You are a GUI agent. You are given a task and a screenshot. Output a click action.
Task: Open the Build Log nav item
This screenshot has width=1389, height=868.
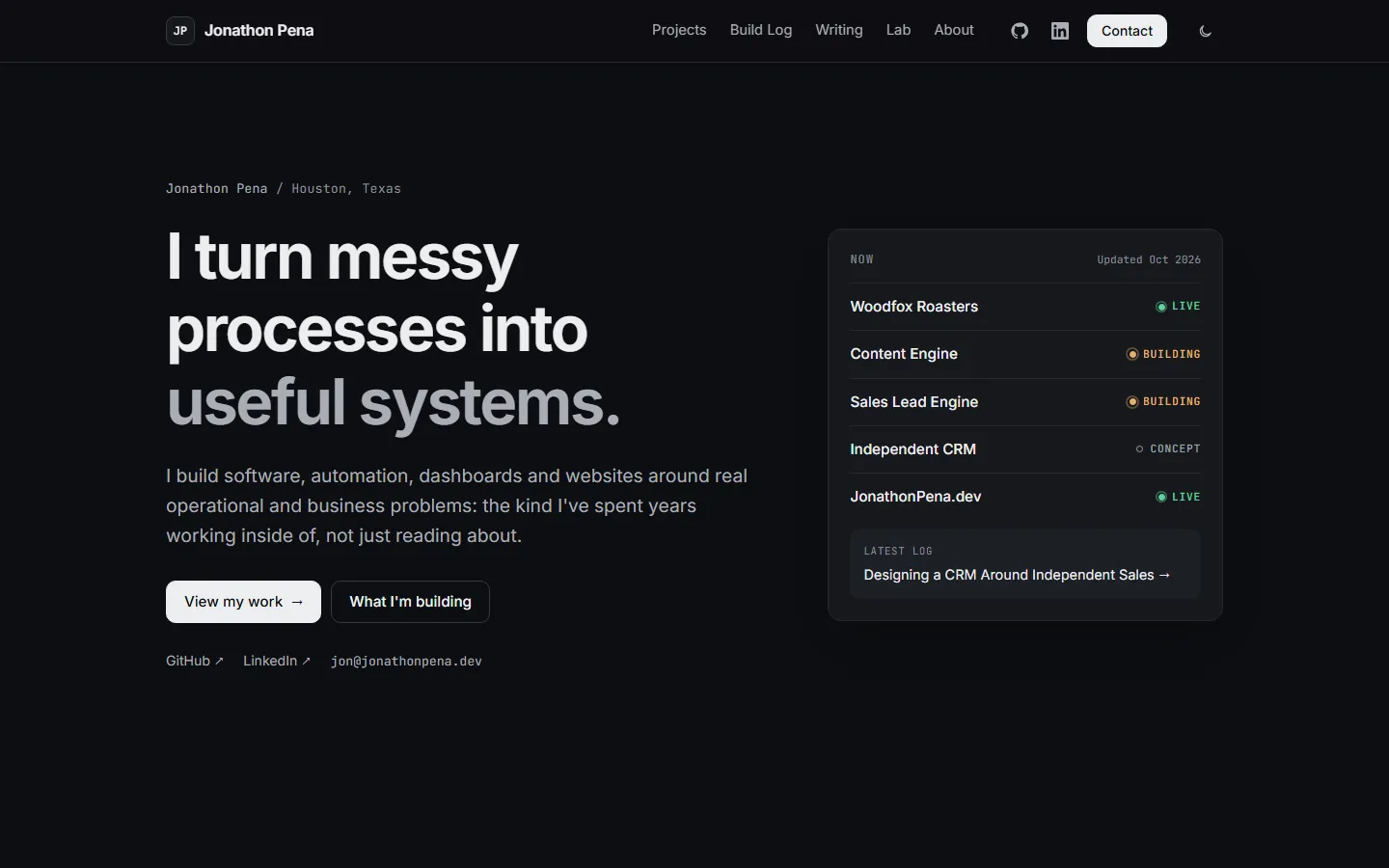[x=761, y=30]
